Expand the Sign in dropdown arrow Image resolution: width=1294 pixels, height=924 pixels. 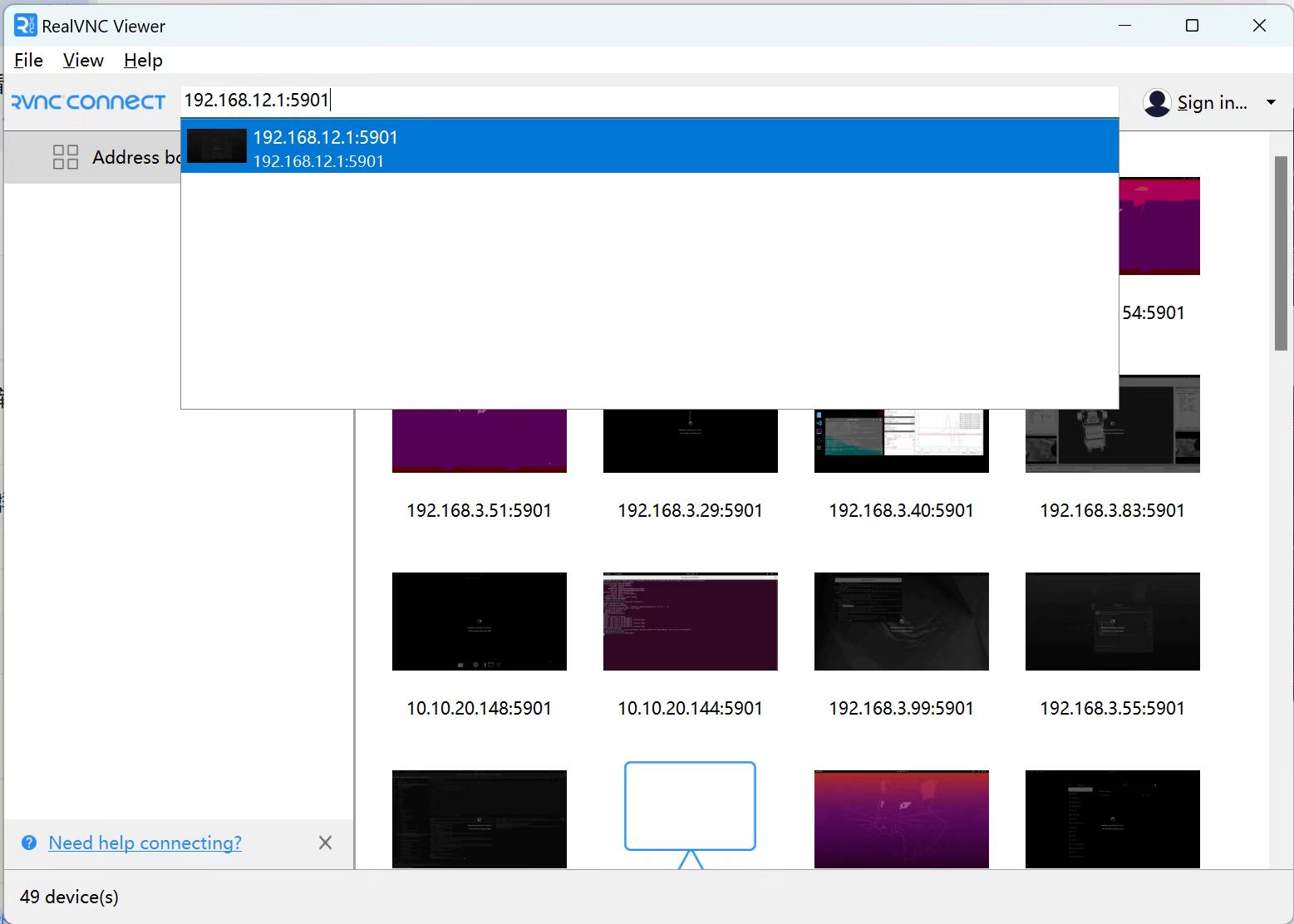[x=1271, y=102]
